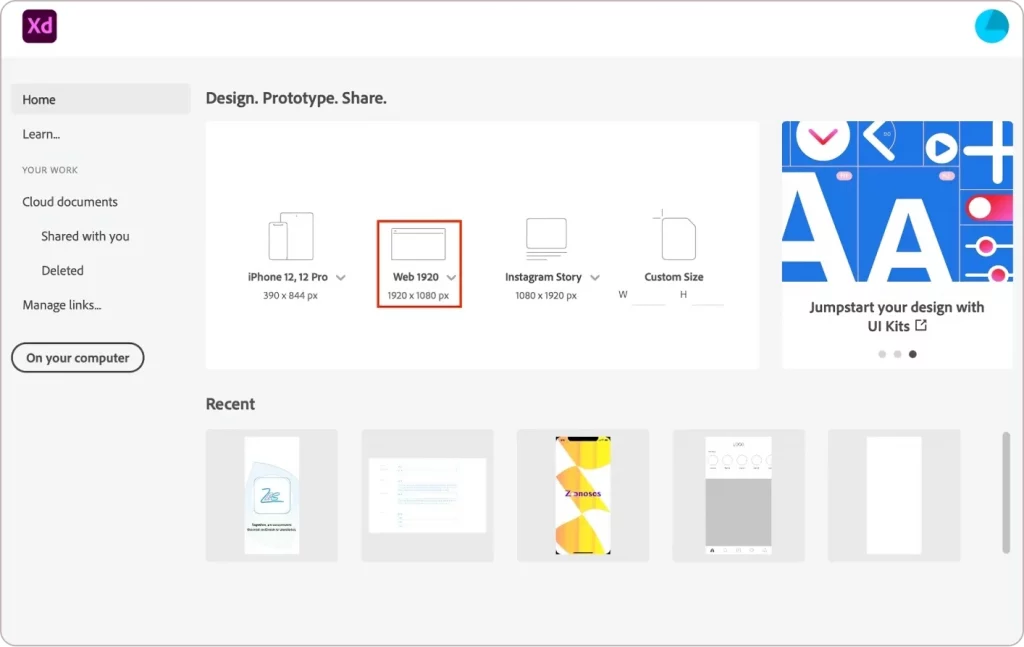Viewport: 1024px width, 647px height.
Task: Select the iPhone 12, 12 Pro artboard icon
Action: (x=291, y=236)
